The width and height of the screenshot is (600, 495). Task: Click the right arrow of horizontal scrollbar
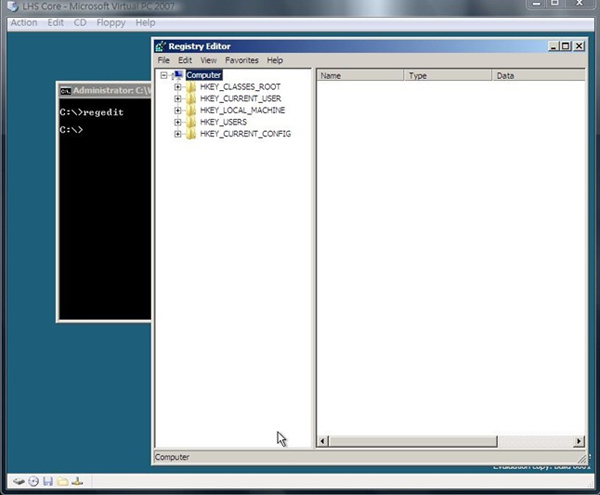point(580,441)
